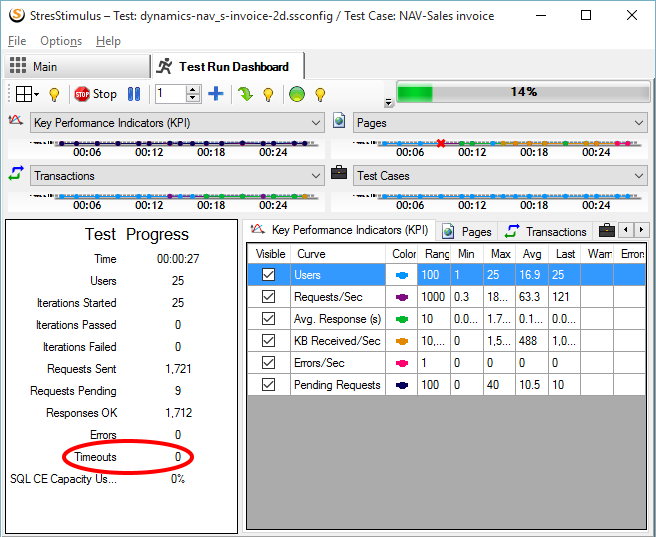Click the green circle status icon
Screen dimensions: 656x537
[297, 94]
